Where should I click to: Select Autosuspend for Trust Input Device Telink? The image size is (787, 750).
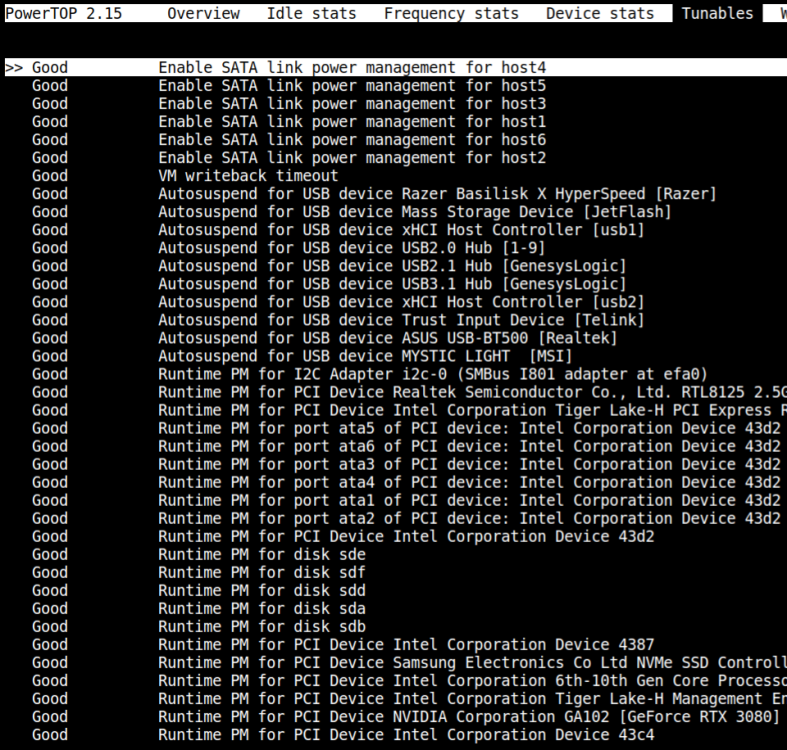(x=338, y=320)
